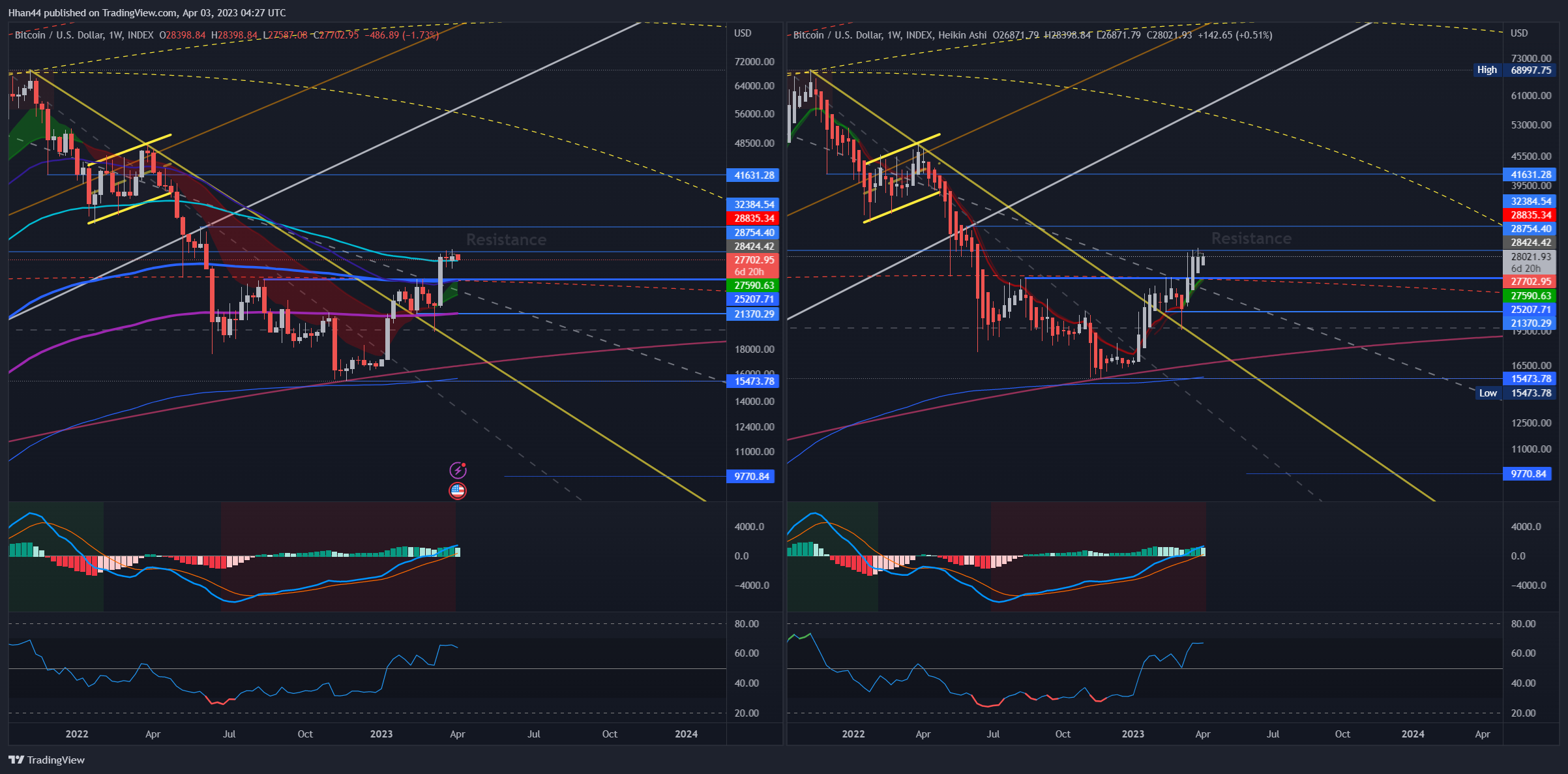The image size is (1568, 774).
Task: Select the 25207.71 price label on the left chart
Action: click(x=753, y=299)
